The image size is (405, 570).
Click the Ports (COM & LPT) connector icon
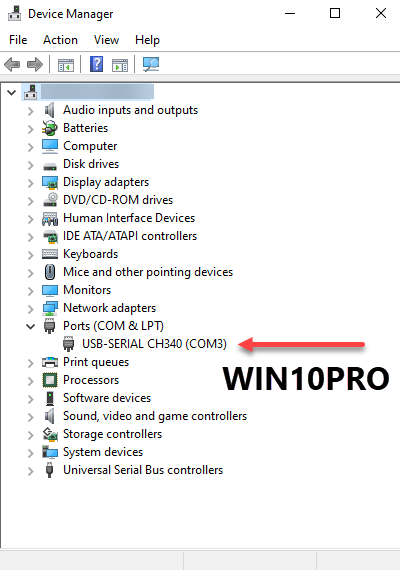[49, 326]
